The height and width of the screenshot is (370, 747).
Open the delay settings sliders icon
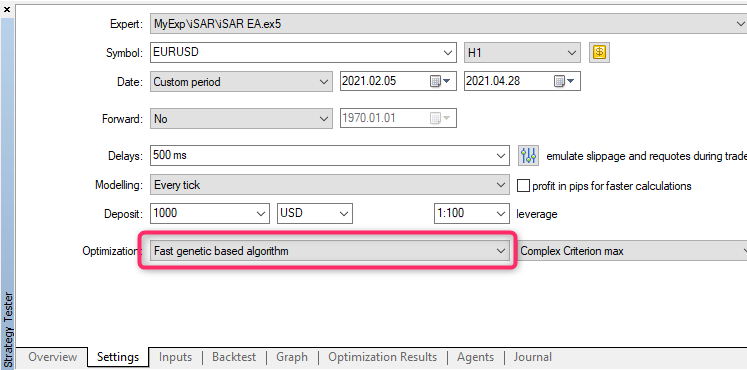tap(528, 155)
